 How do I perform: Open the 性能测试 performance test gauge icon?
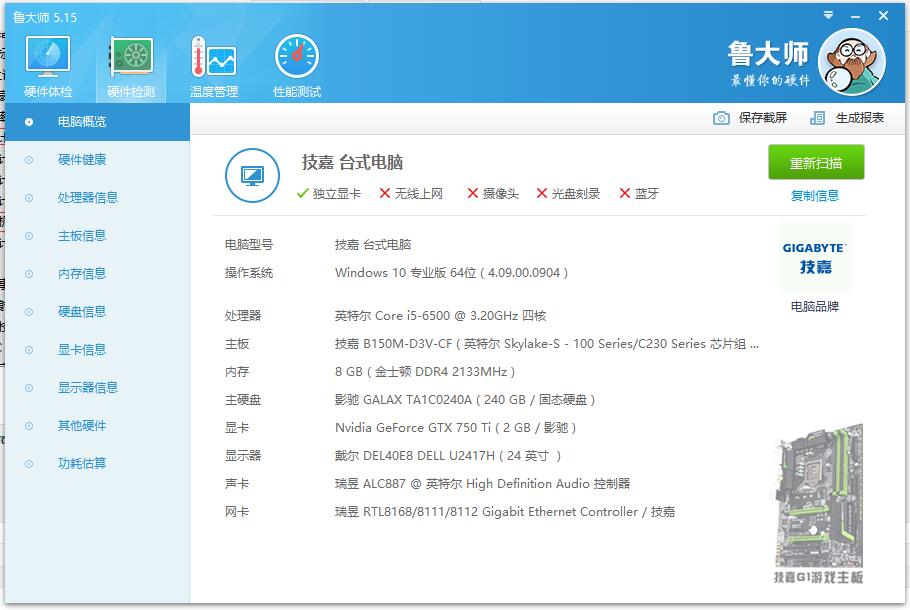coord(297,66)
